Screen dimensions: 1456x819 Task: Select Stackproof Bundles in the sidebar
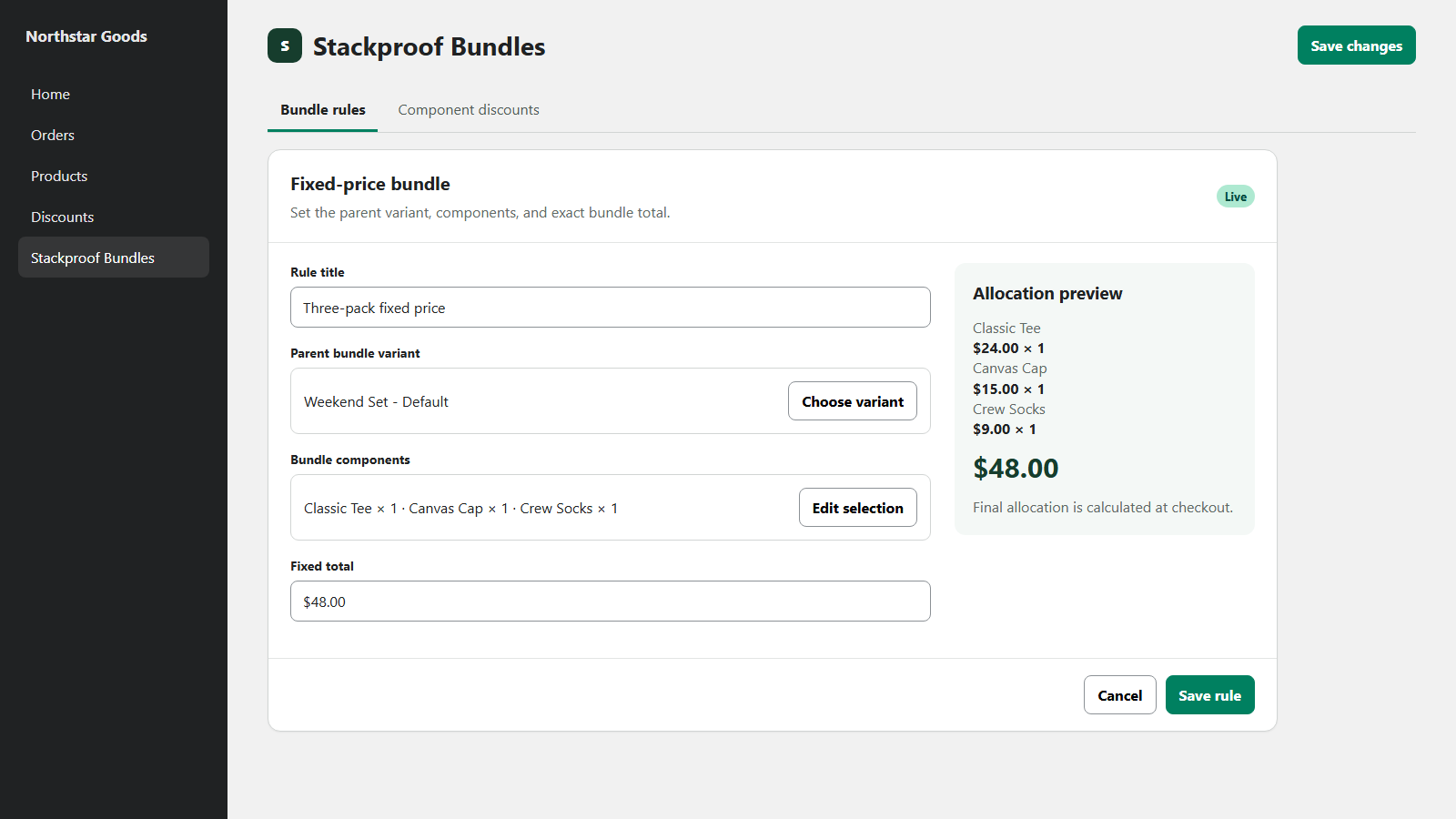pos(114,258)
